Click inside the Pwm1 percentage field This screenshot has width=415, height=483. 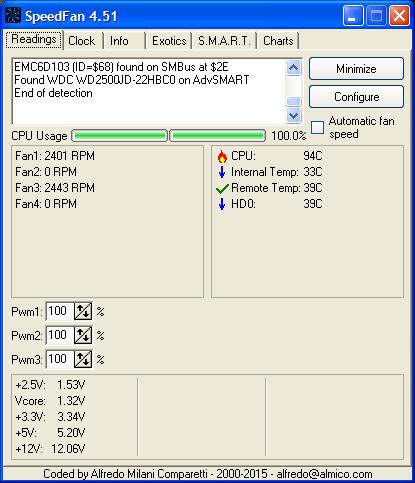tap(60, 311)
